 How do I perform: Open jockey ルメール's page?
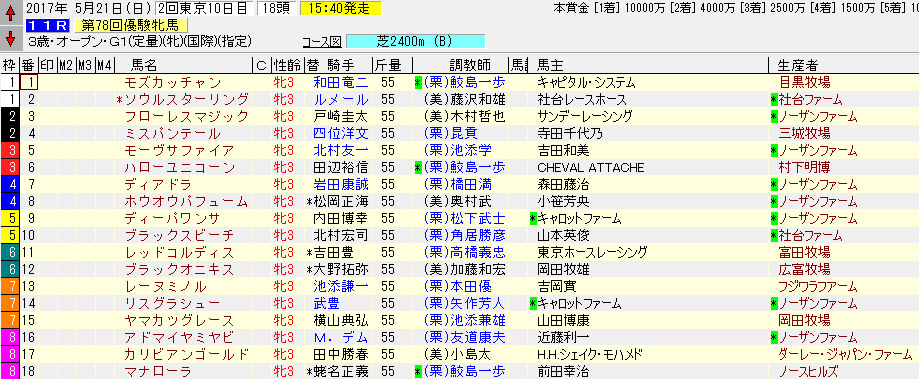[341, 100]
